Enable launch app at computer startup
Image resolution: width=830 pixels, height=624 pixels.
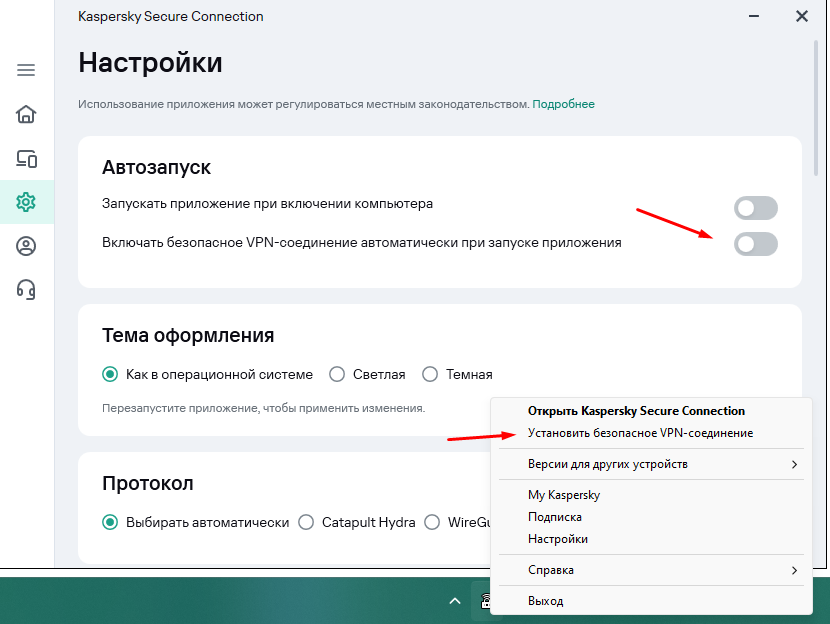pyautogui.click(x=755, y=208)
